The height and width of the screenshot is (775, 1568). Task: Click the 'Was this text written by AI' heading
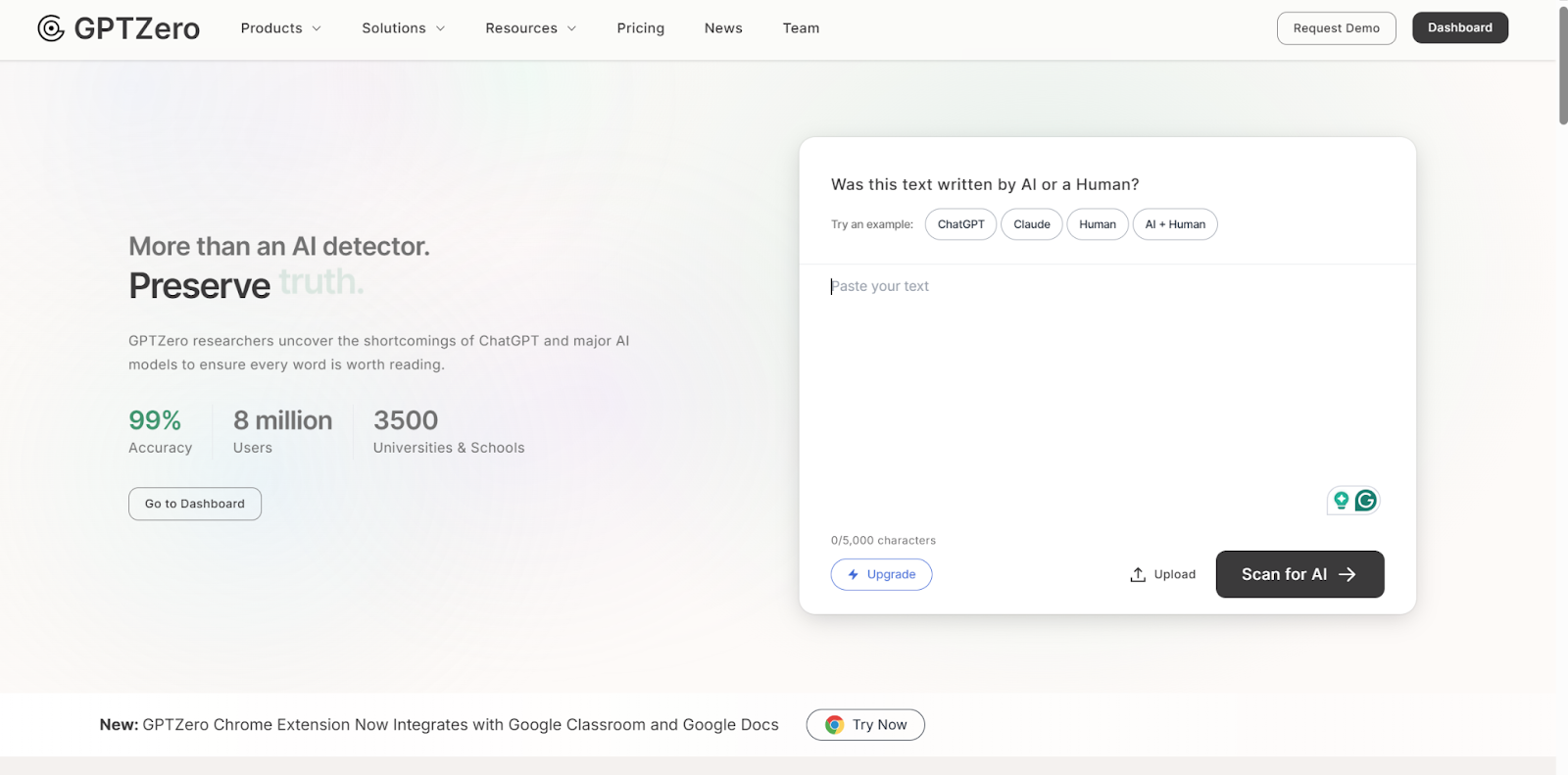[x=985, y=184]
